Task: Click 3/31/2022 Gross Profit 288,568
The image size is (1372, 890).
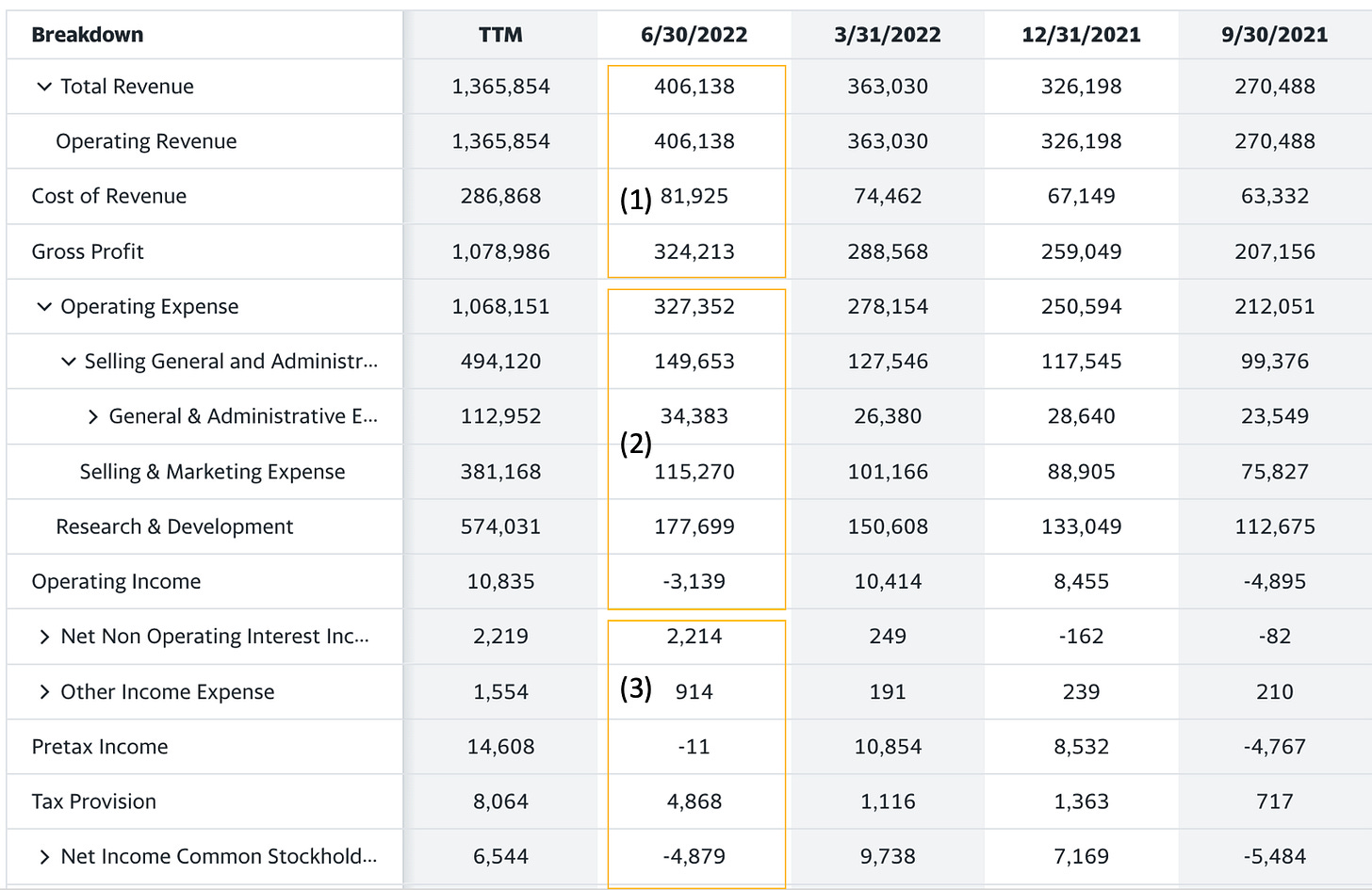Action: (x=888, y=251)
